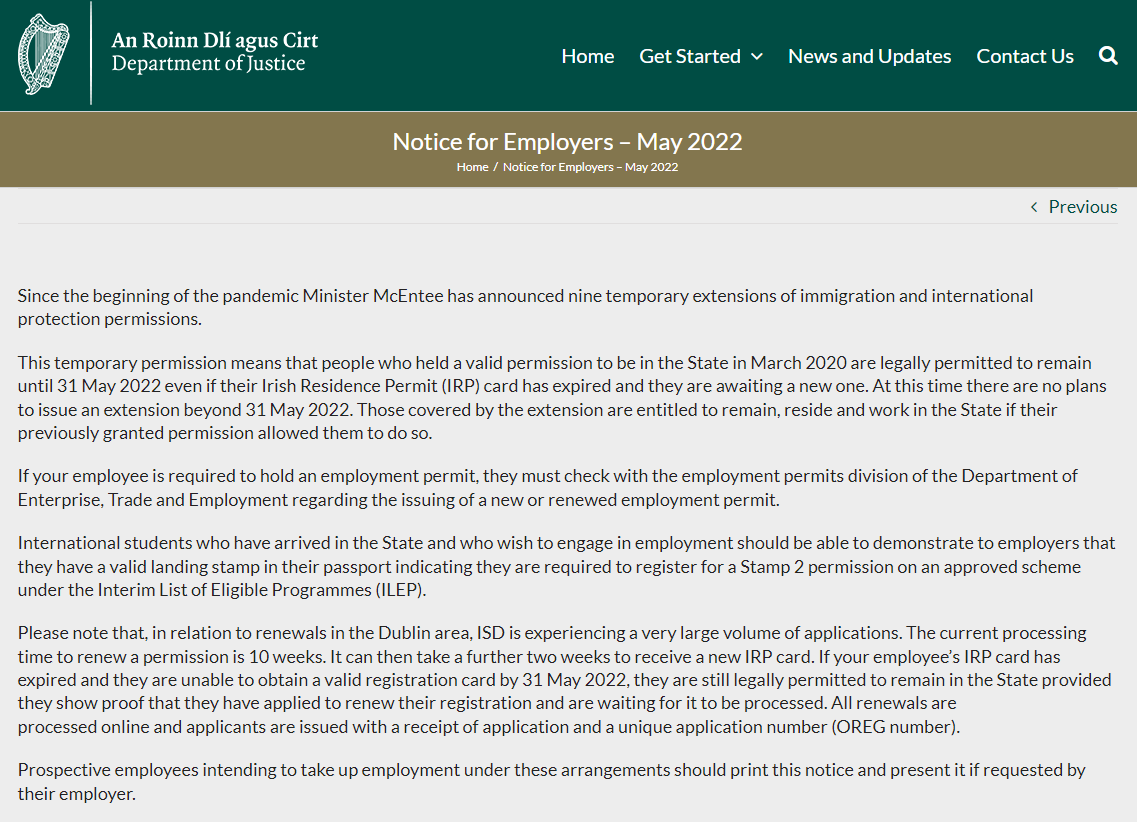Go to Home in the navigation bar
This screenshot has height=822, width=1137.
587,56
